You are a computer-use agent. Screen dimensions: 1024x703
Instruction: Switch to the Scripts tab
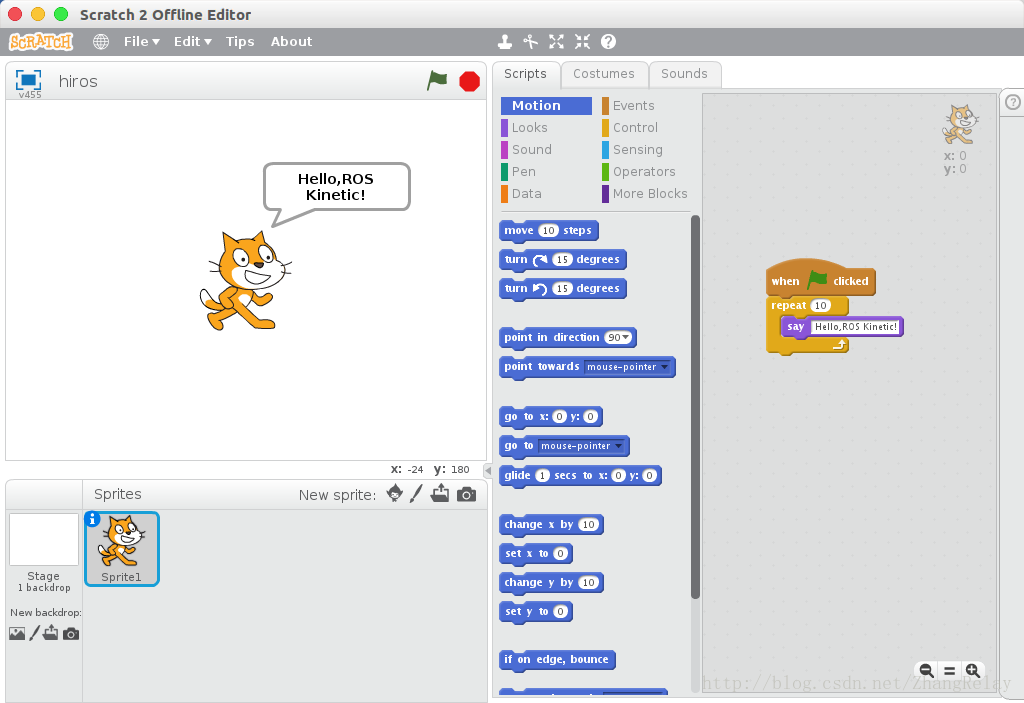pyautogui.click(x=526, y=74)
